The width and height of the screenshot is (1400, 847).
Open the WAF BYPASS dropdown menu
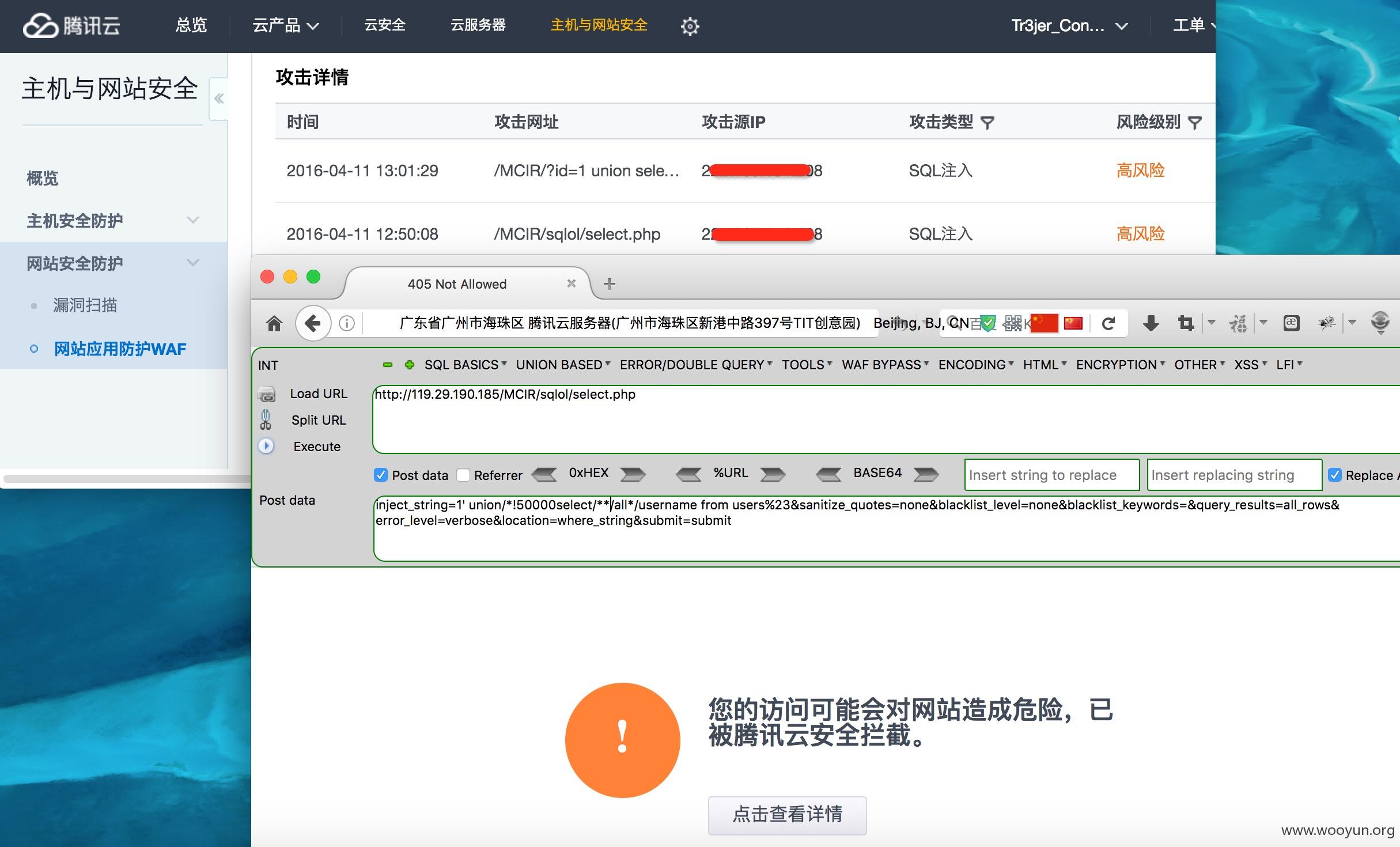[885, 365]
